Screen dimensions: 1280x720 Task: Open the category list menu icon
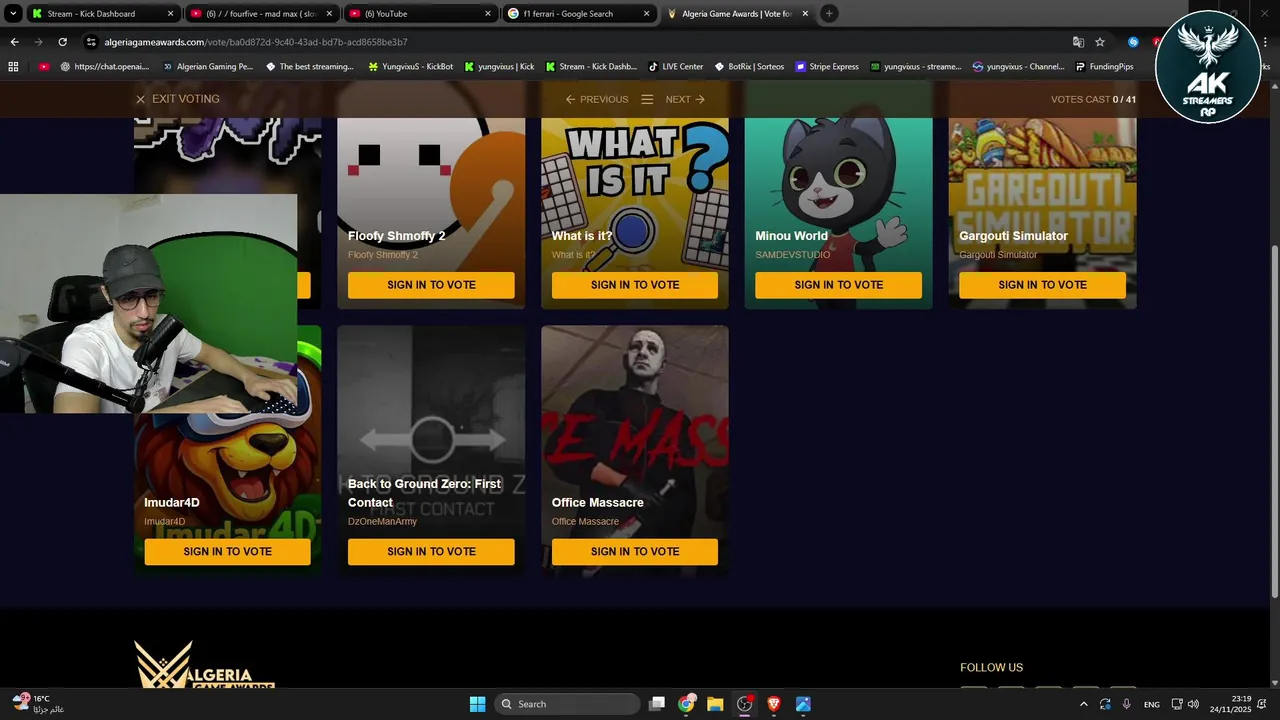pyautogui.click(x=647, y=99)
